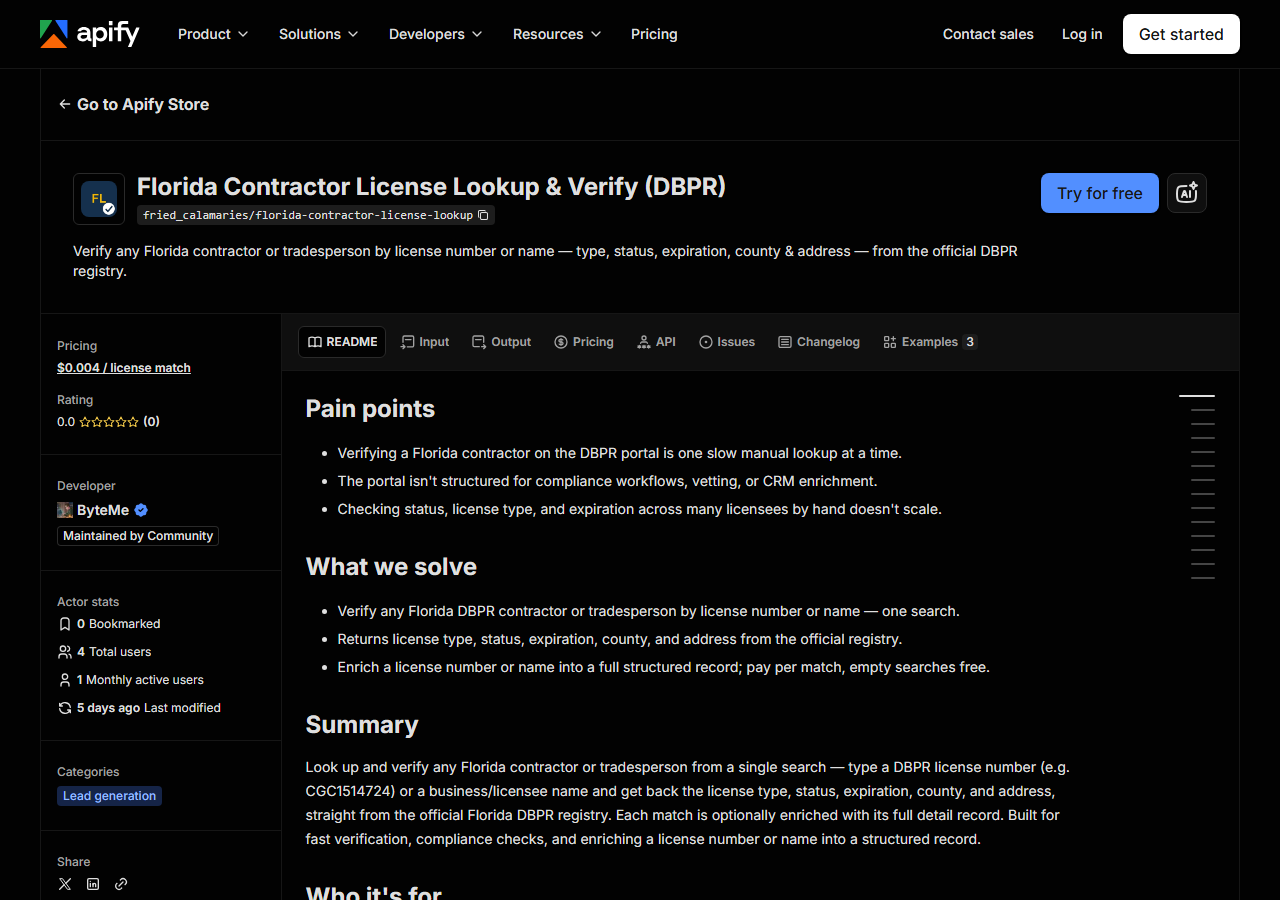Open the ByteMe developer profile

[x=103, y=510]
